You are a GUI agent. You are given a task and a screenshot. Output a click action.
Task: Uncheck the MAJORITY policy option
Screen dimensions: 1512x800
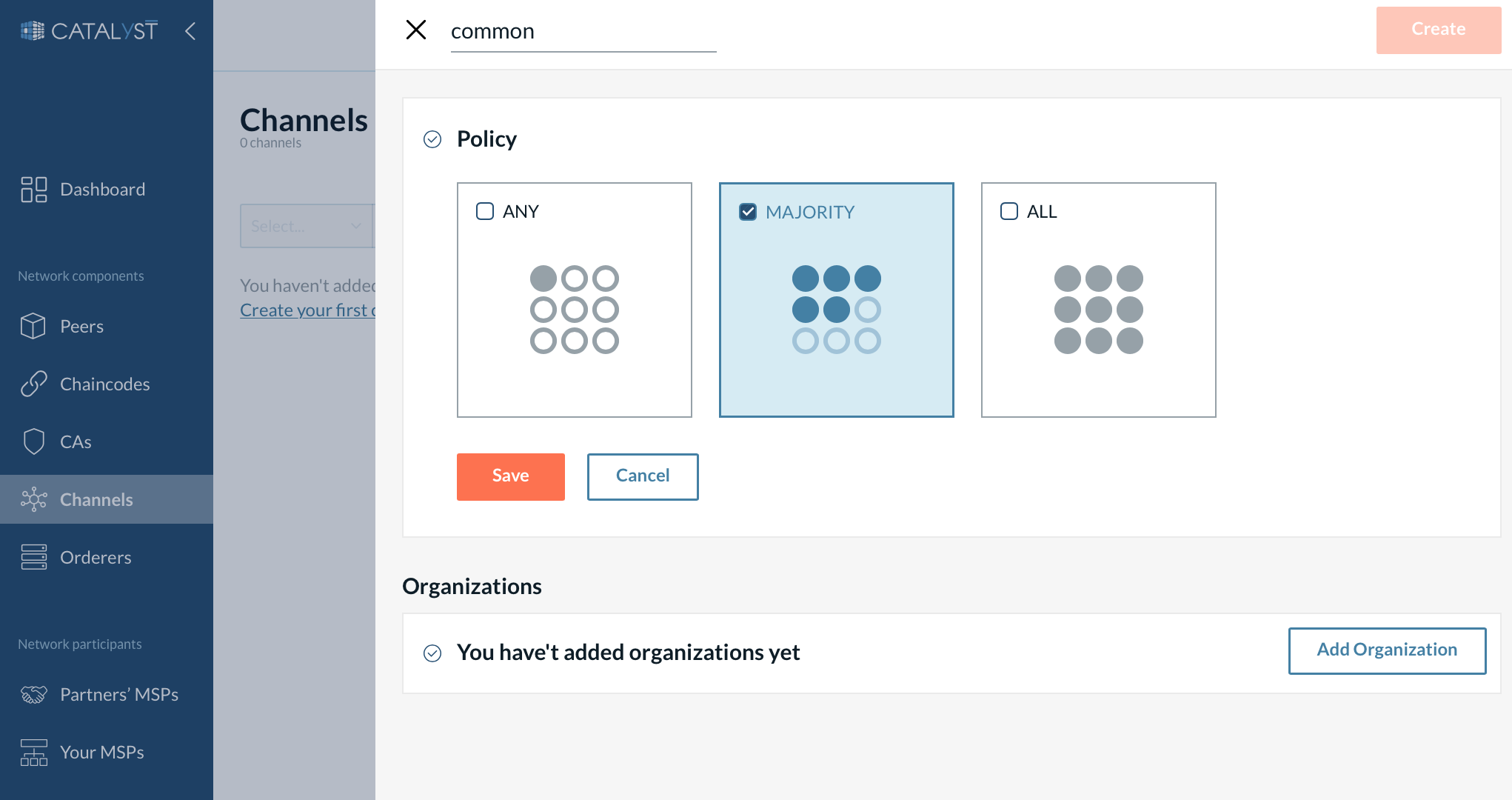click(x=748, y=212)
